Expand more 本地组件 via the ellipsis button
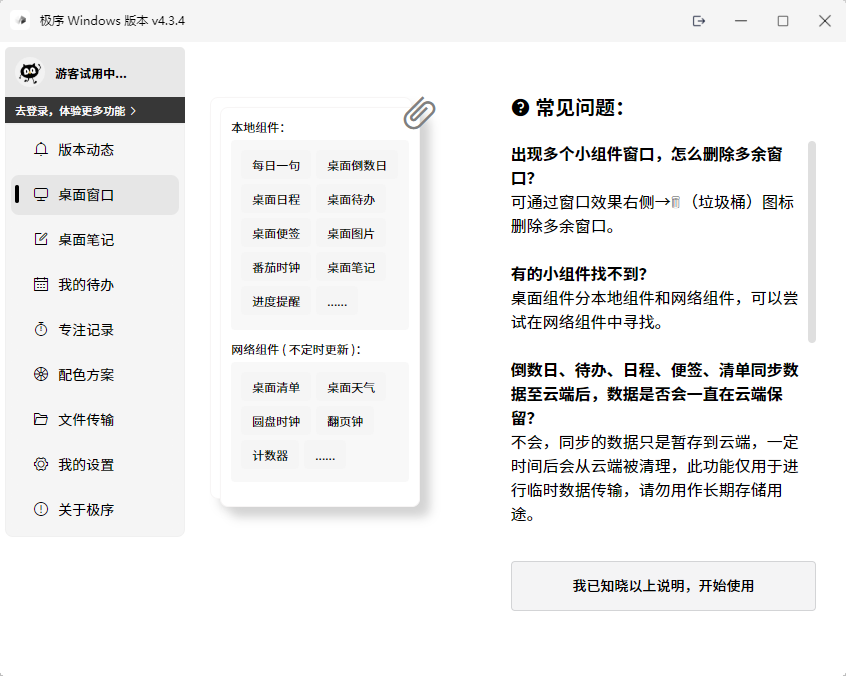 (x=336, y=302)
